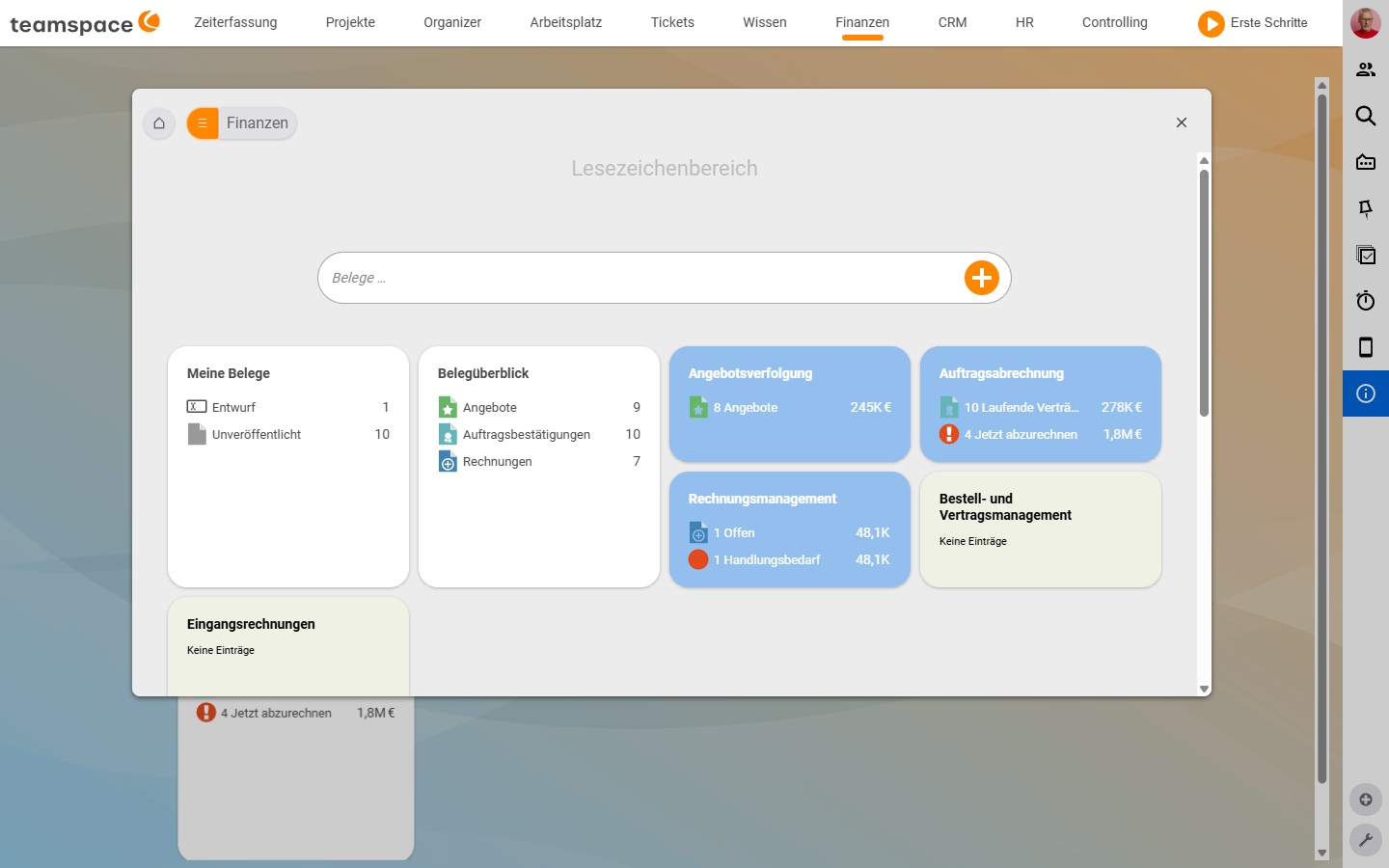Open the CRM menu
This screenshot has width=1389, height=868.
click(952, 22)
